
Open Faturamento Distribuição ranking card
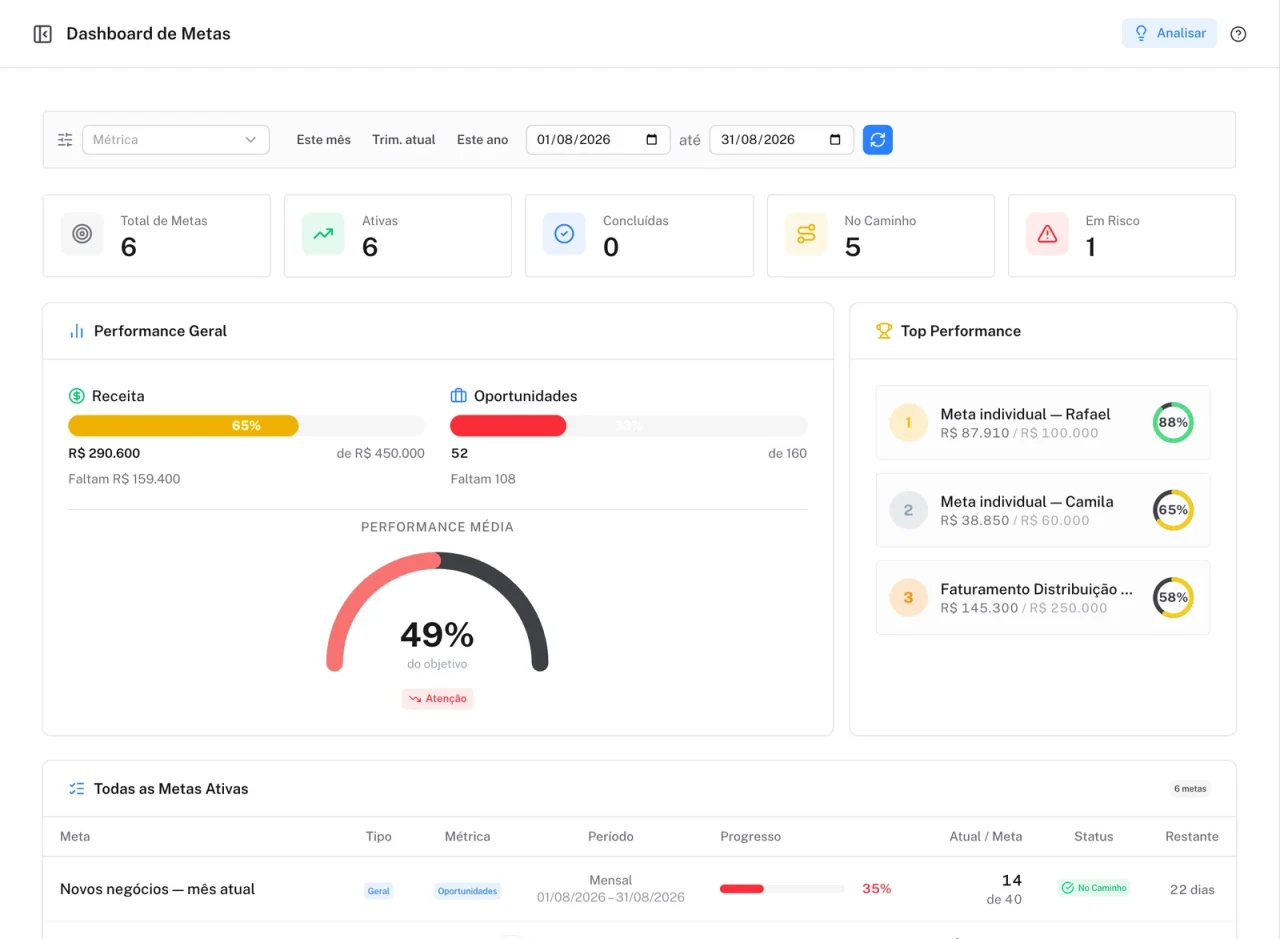(1043, 598)
